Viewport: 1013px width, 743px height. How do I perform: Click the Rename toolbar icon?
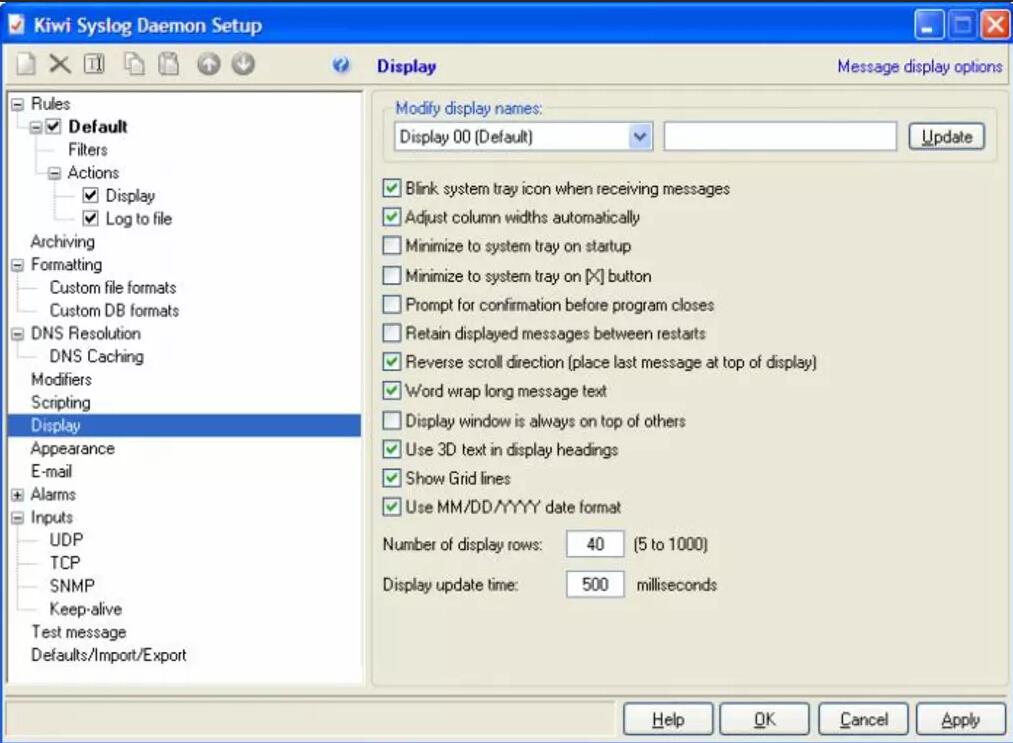(94, 64)
